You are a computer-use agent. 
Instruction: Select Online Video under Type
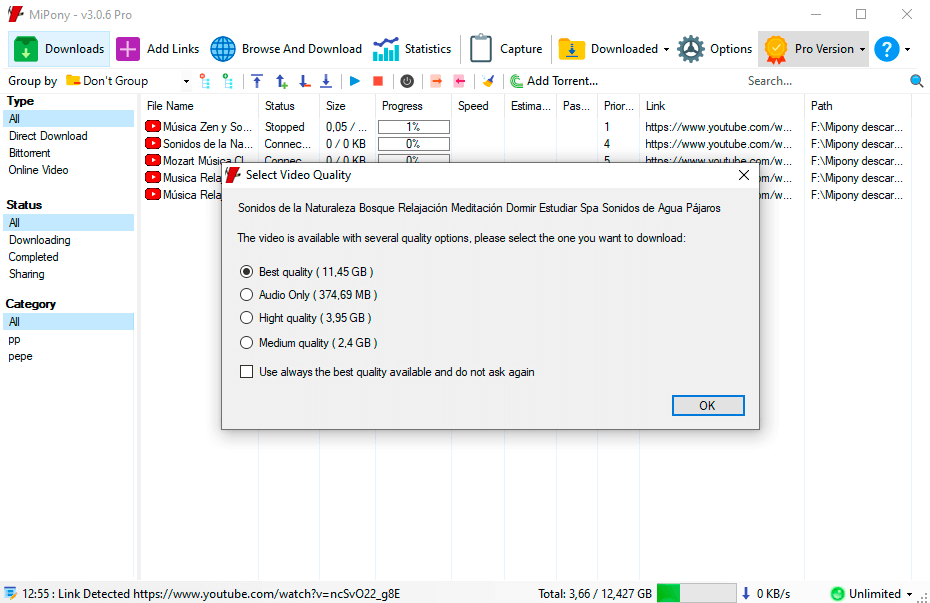point(39,170)
